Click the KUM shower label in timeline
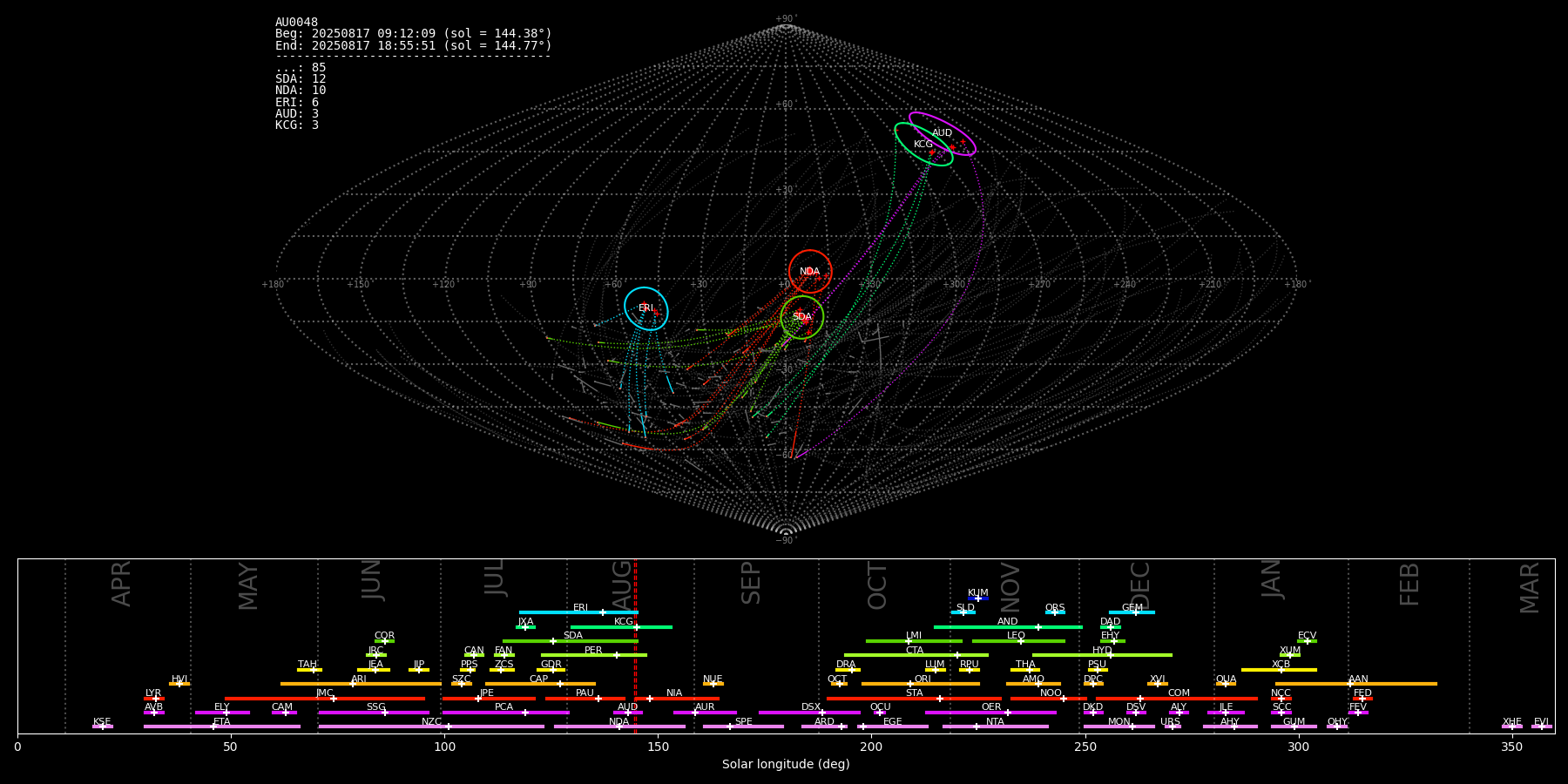Screen dimensions: 1568x784 (978, 593)
